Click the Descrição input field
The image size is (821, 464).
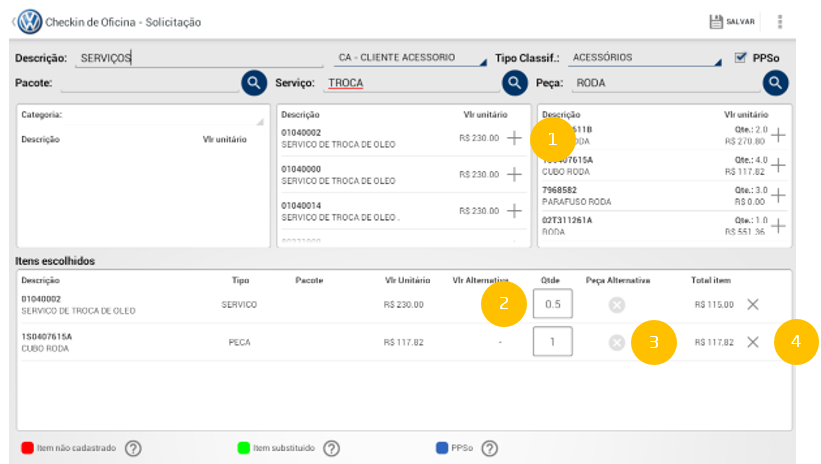click(199, 58)
